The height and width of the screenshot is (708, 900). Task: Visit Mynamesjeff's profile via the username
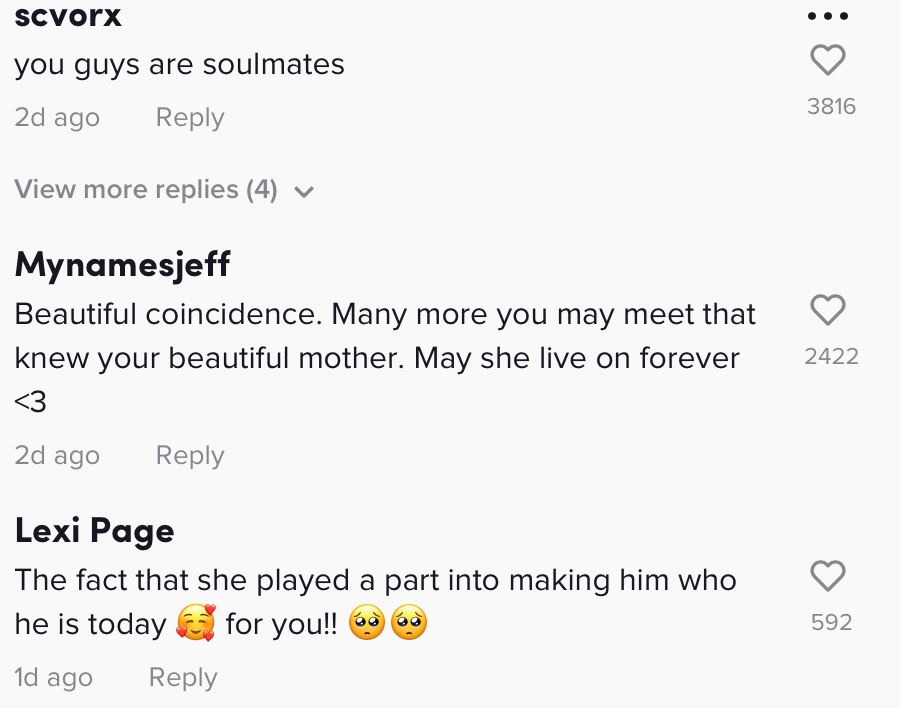[x=123, y=264]
